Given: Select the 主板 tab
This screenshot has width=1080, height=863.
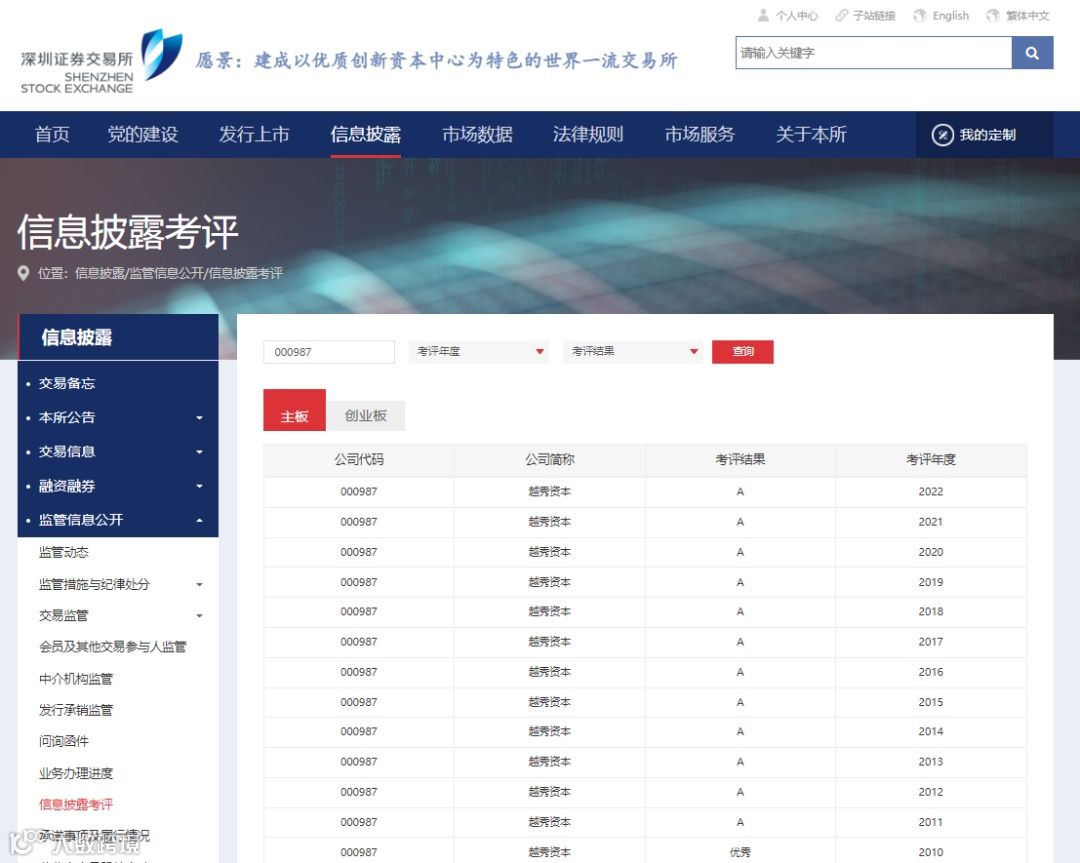Looking at the screenshot, I should pyautogui.click(x=294, y=410).
